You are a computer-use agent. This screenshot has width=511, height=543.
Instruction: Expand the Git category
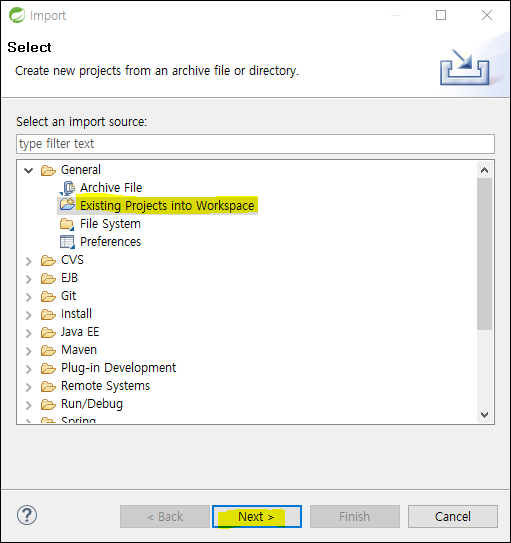[x=29, y=297]
